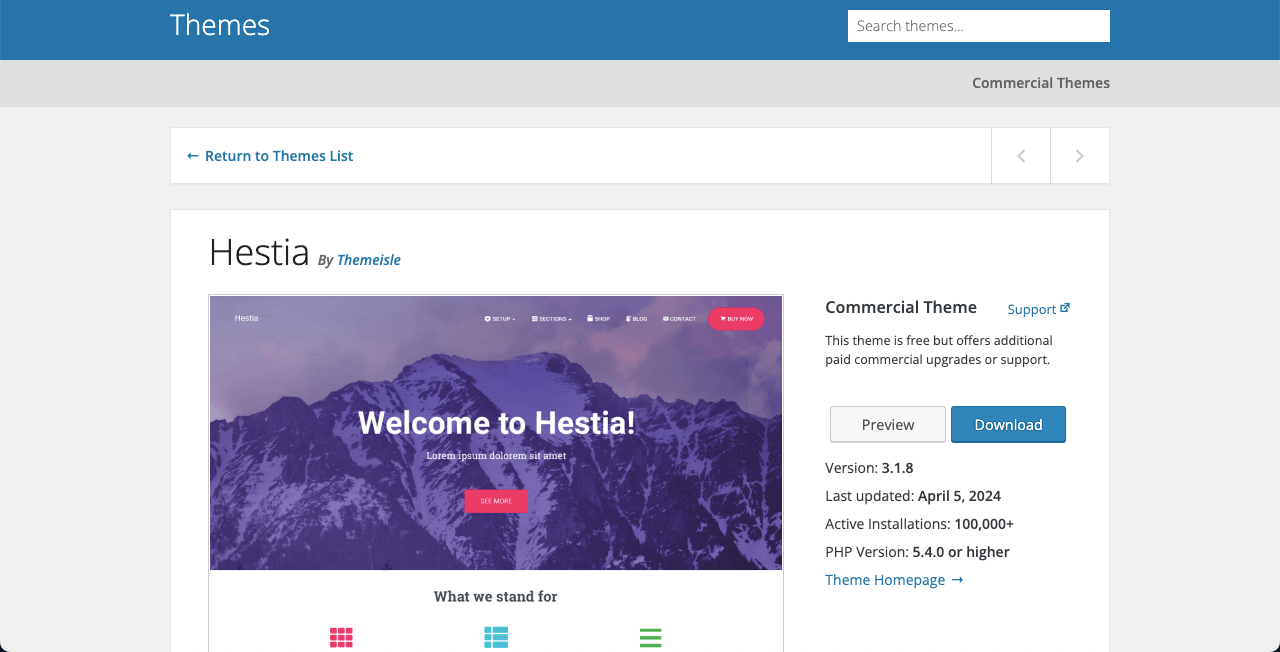The width and height of the screenshot is (1280, 652).
Task: Click BUY NOW in the theme screenshot
Action: tap(736, 319)
